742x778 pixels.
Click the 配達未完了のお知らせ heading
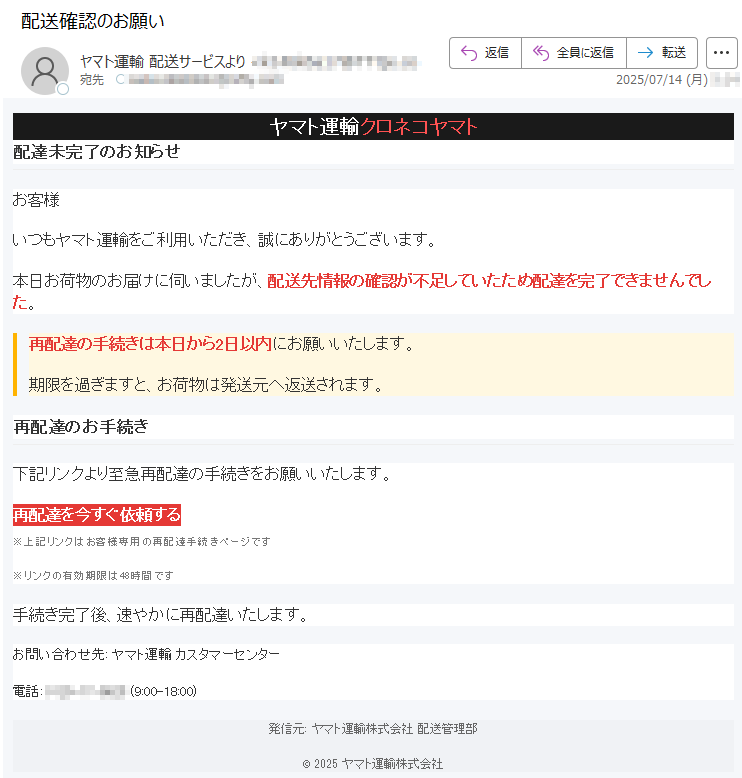(x=96, y=152)
